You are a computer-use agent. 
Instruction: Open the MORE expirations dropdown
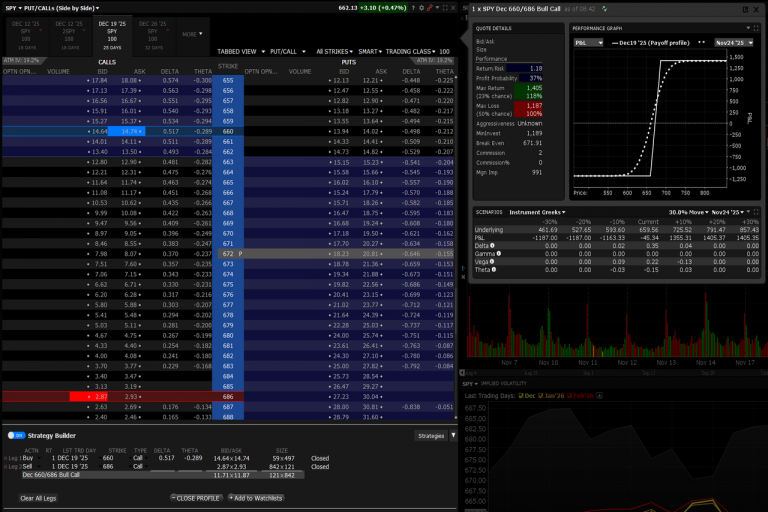(x=192, y=34)
